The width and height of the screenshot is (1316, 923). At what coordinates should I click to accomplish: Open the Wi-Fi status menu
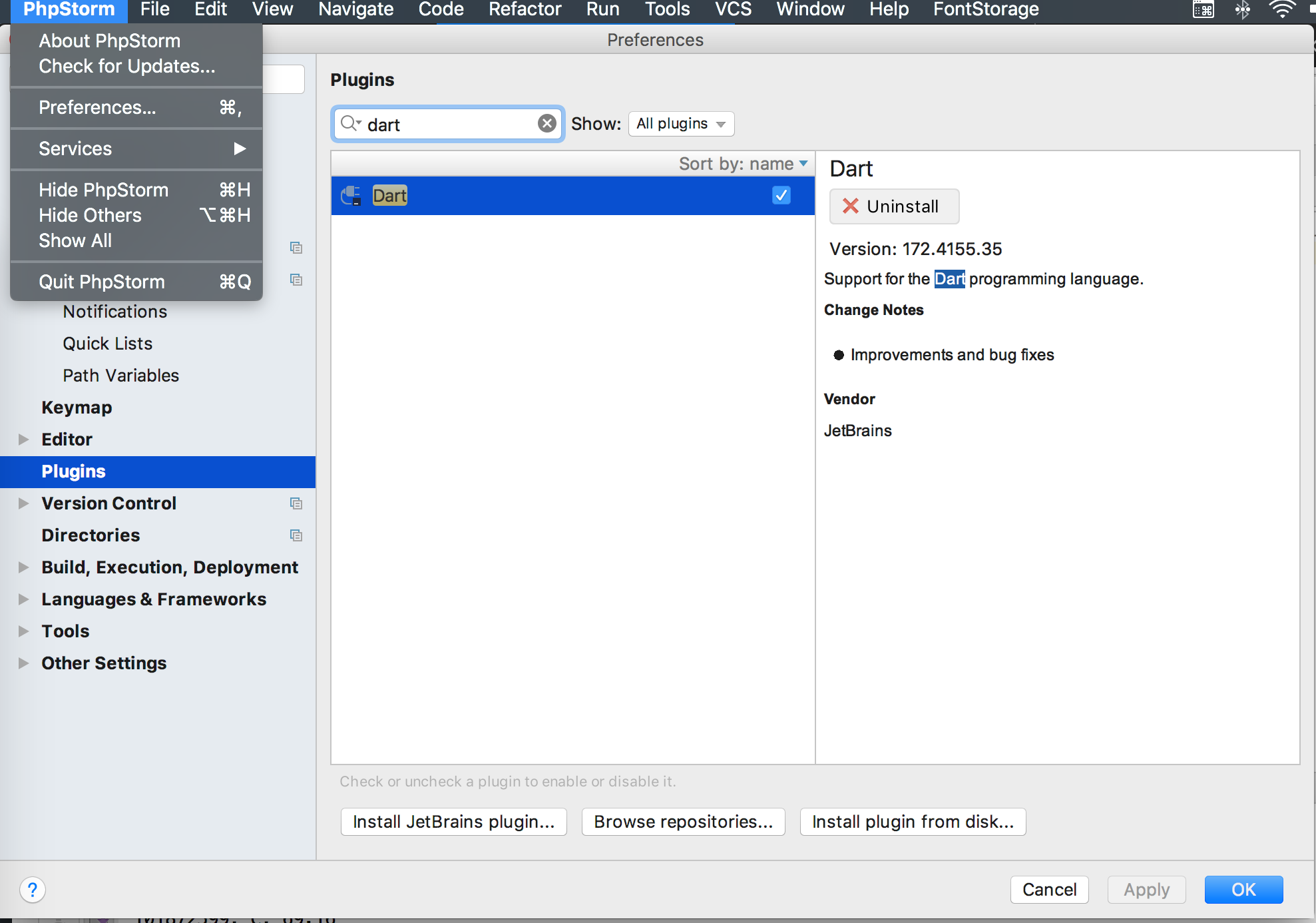(x=1281, y=9)
